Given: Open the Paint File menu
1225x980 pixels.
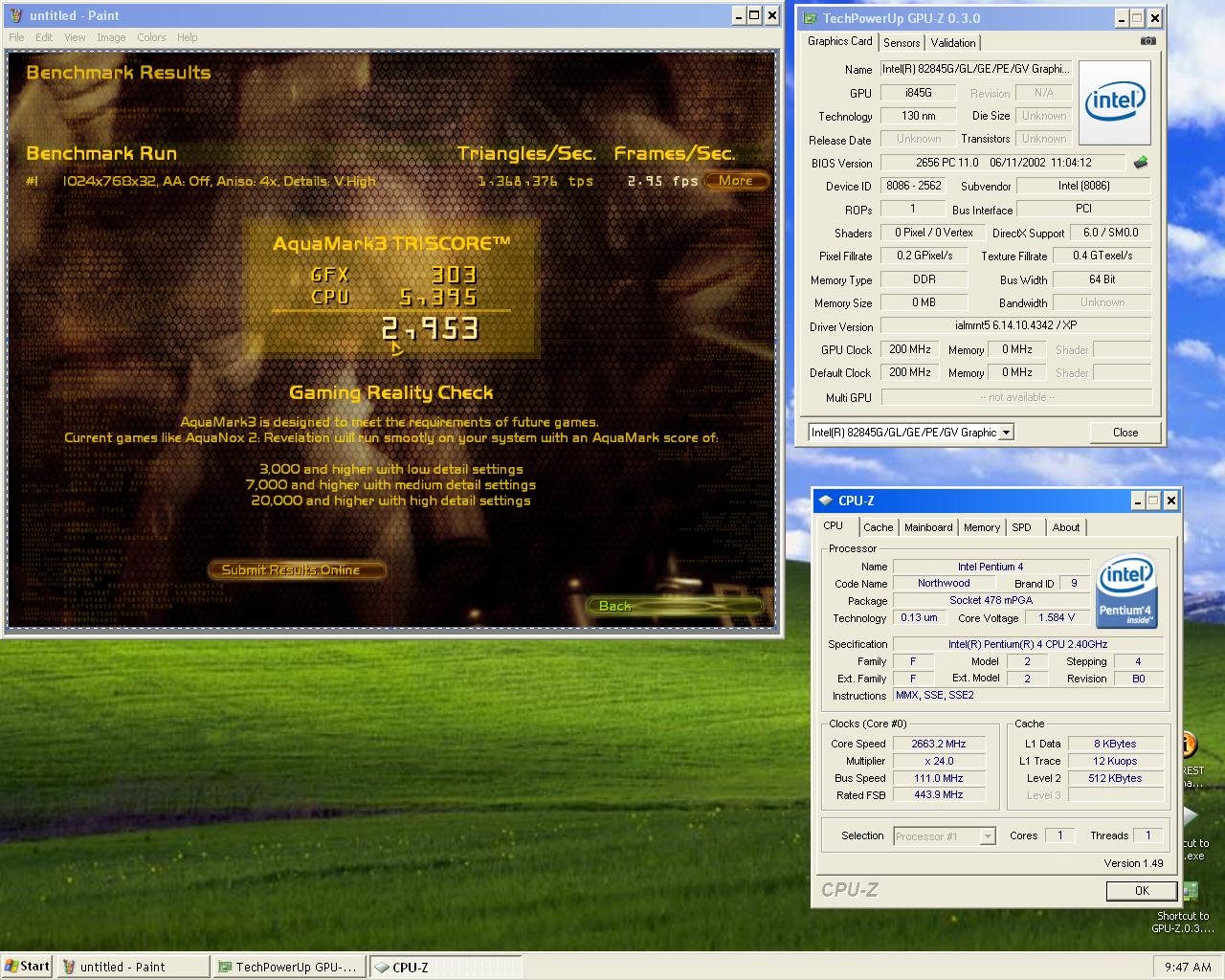Looking at the screenshot, I should [16, 37].
